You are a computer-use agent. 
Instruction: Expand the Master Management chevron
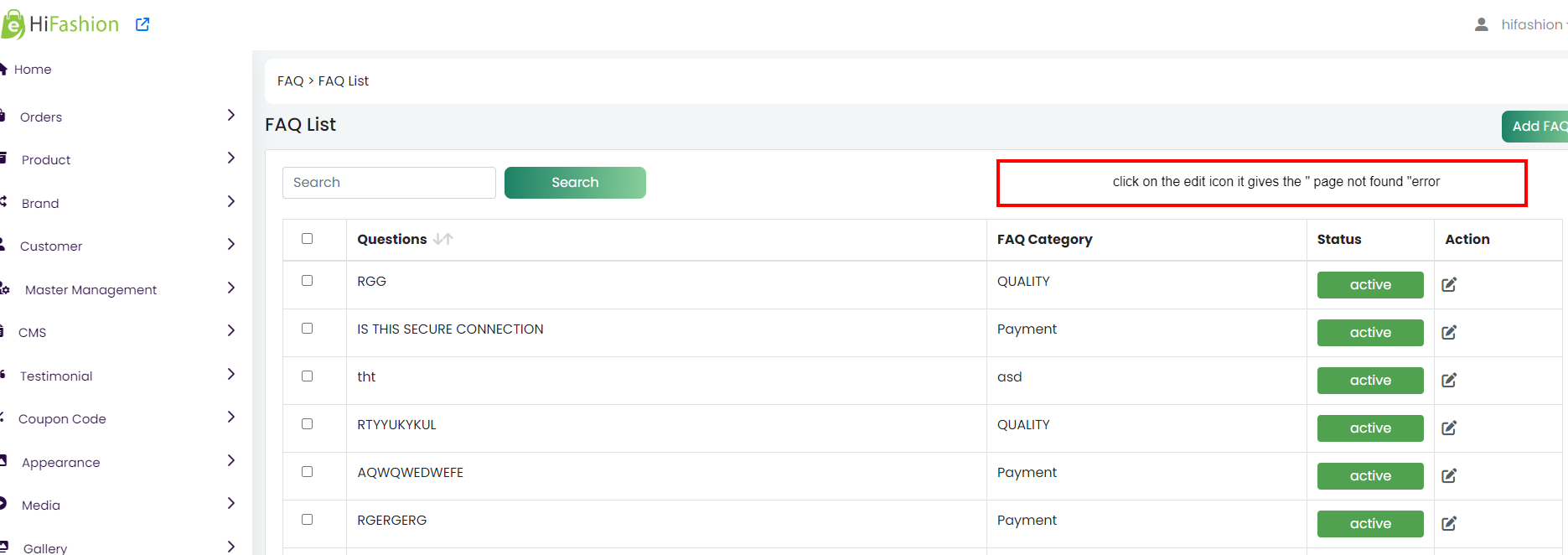231,288
